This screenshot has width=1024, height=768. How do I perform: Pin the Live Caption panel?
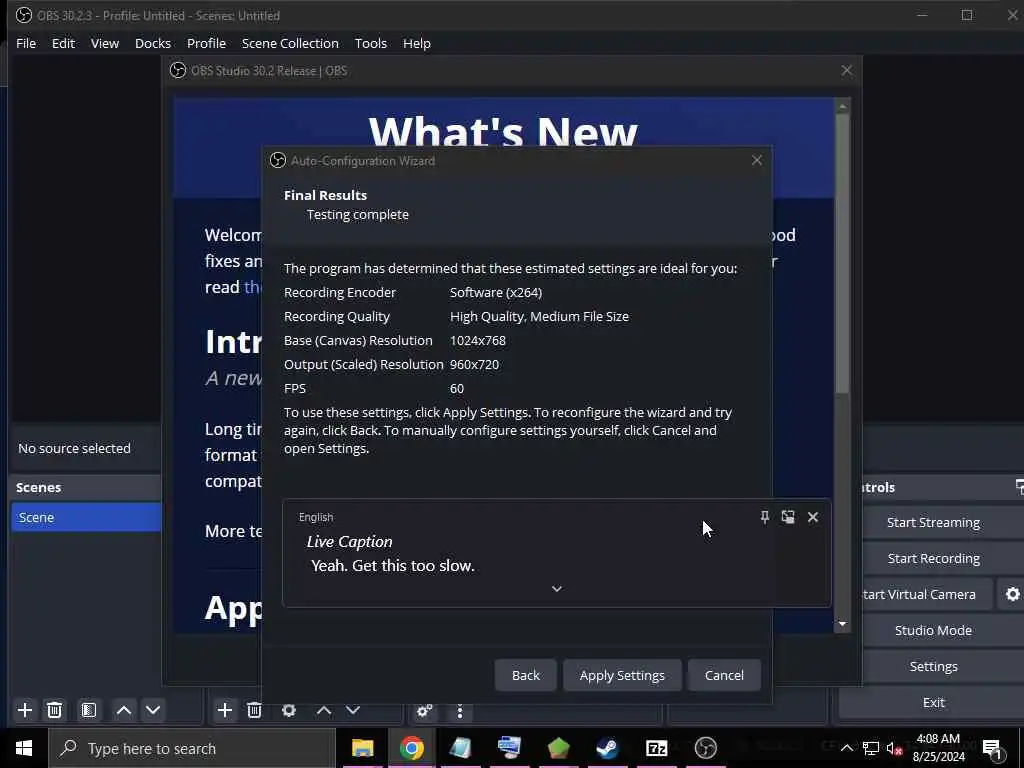pos(765,517)
